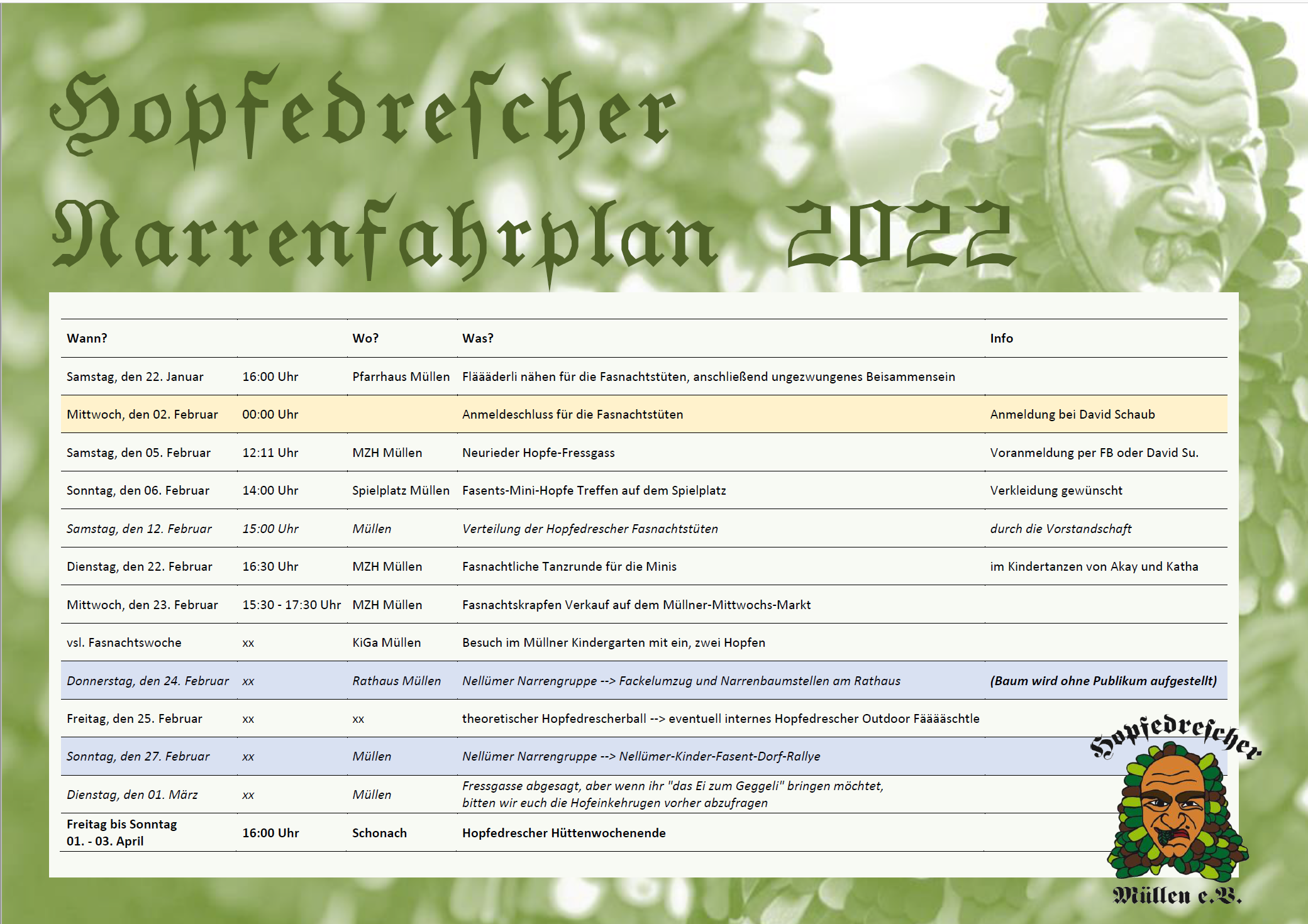Click 'Verteilung der Hopfedrescher Fasnachtstüten' text
Screen dimensions: 1308x924
pyautogui.click(x=590, y=529)
